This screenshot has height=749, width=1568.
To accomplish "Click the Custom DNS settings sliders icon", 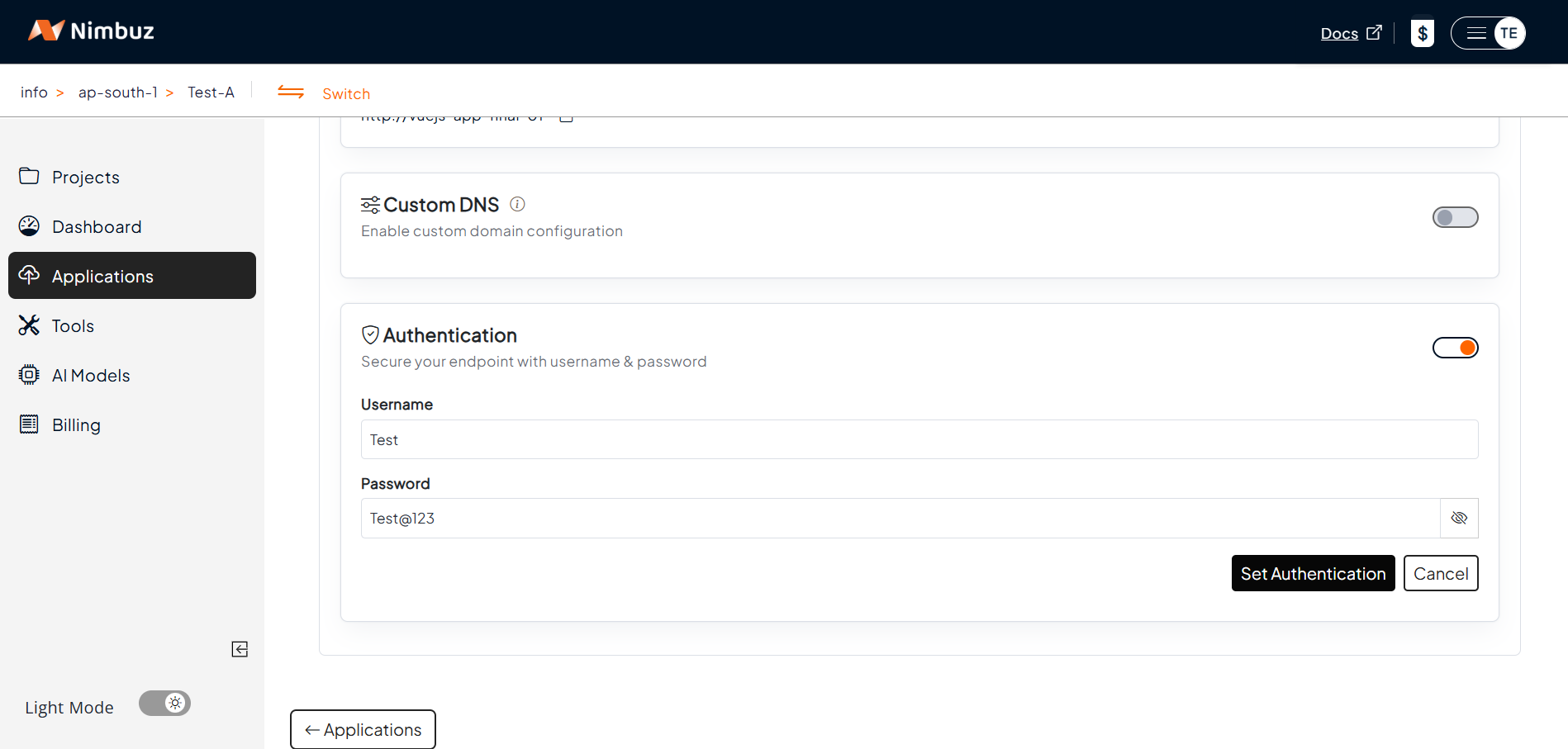I will (370, 205).
